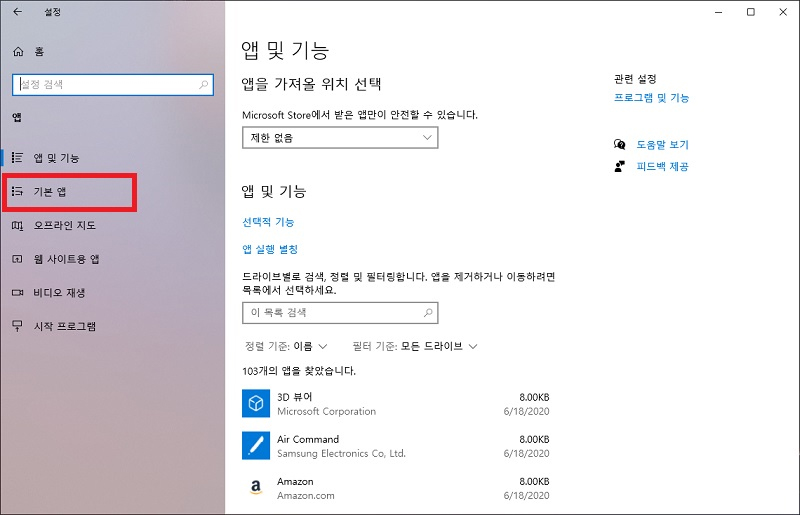800x515 pixels.
Task: Select the 비디오 재생 camera icon
Action: pos(17,292)
